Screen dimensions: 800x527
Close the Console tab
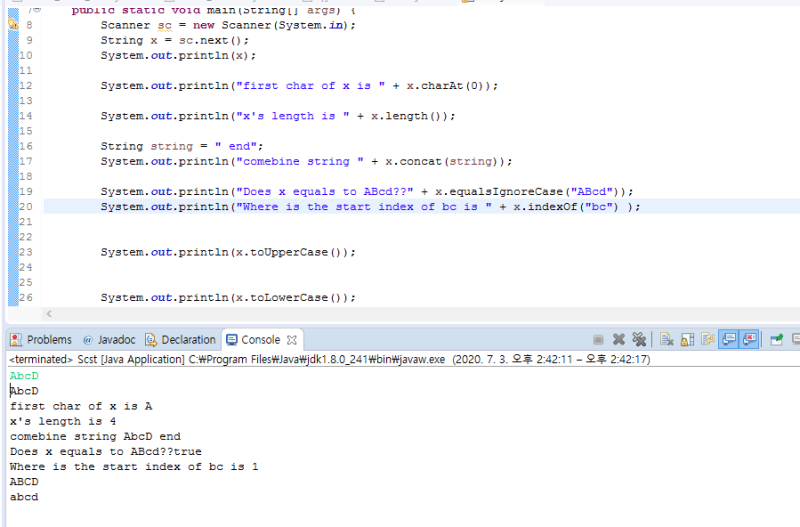pyautogui.click(x=292, y=340)
